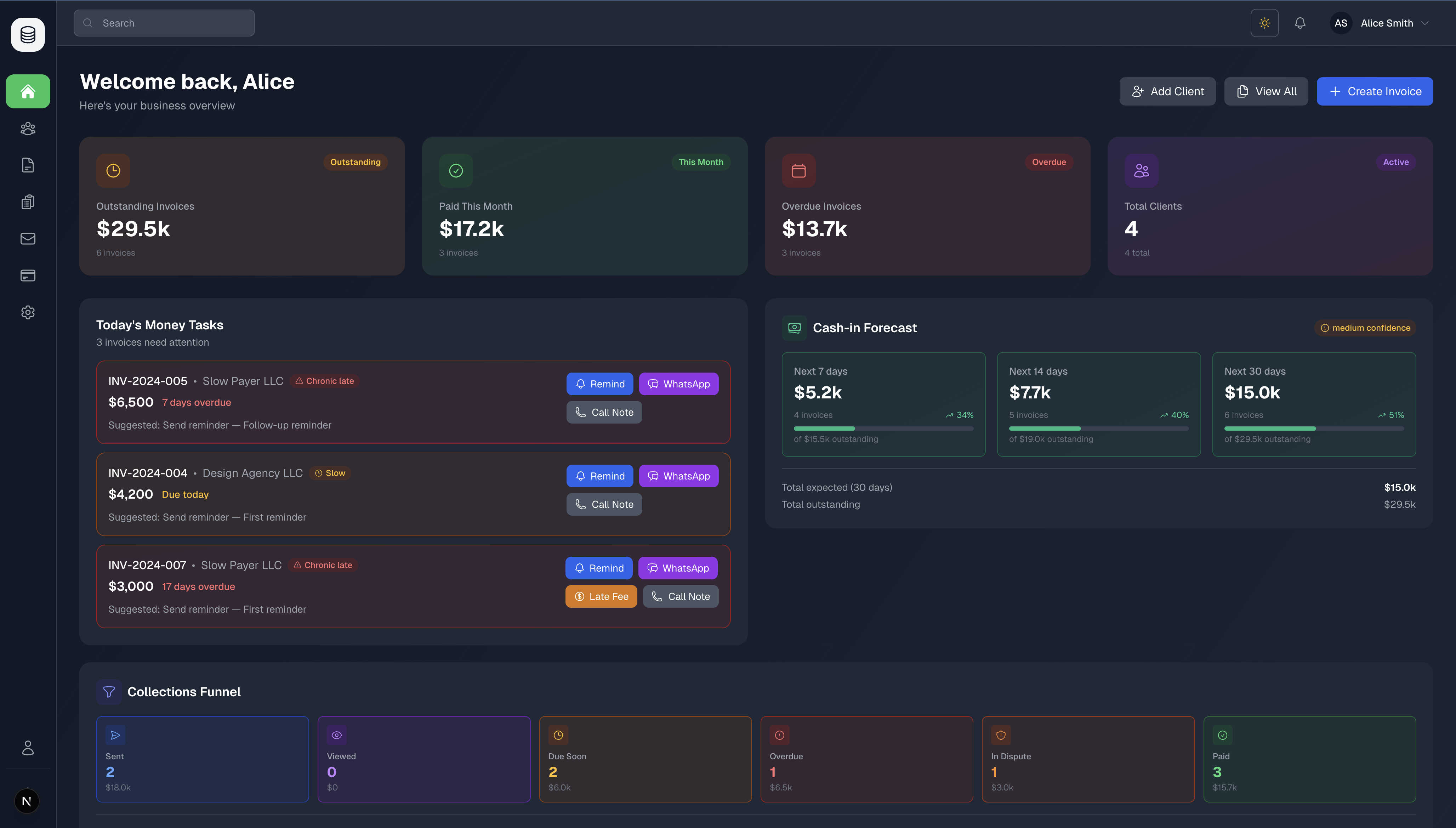Click the Create Invoice button
This screenshot has height=828, width=1456.
click(1375, 91)
